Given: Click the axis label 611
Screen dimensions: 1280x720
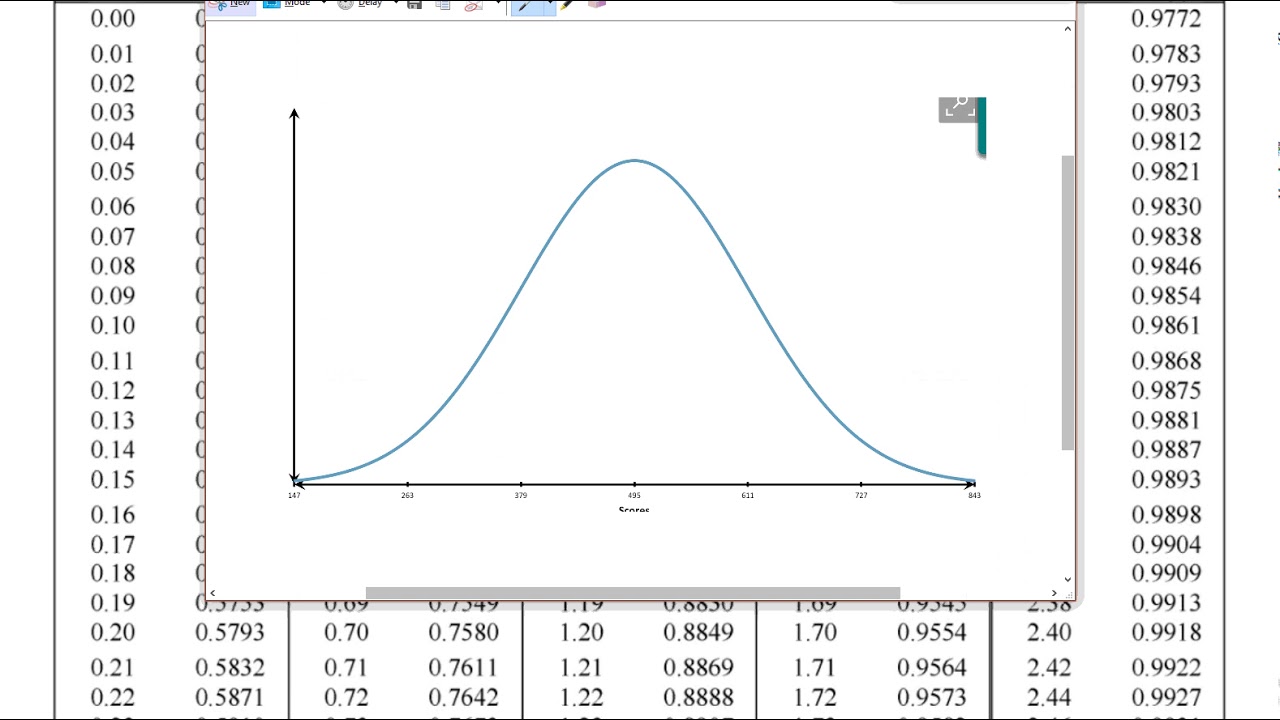Looking at the screenshot, I should pos(748,496).
